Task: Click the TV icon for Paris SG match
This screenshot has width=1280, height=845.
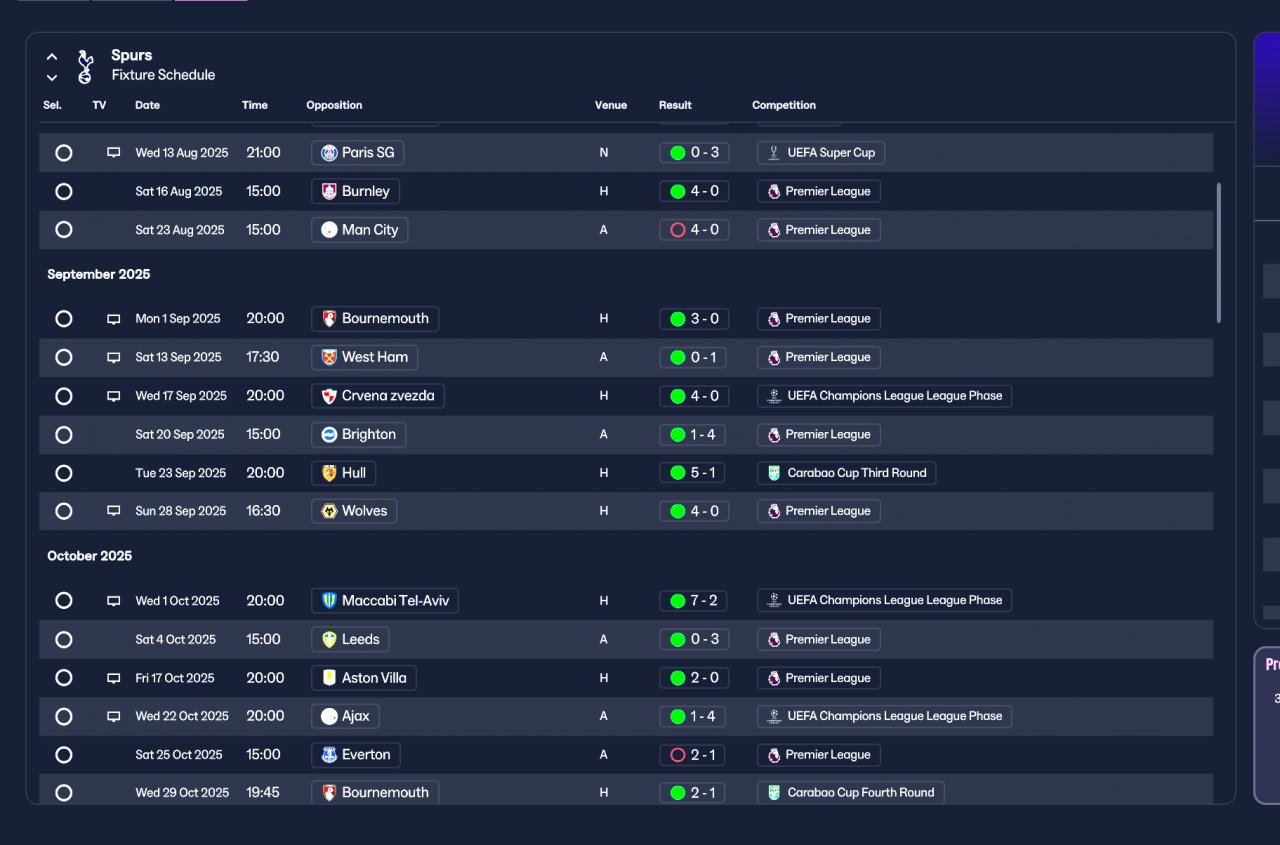Action: click(114, 153)
